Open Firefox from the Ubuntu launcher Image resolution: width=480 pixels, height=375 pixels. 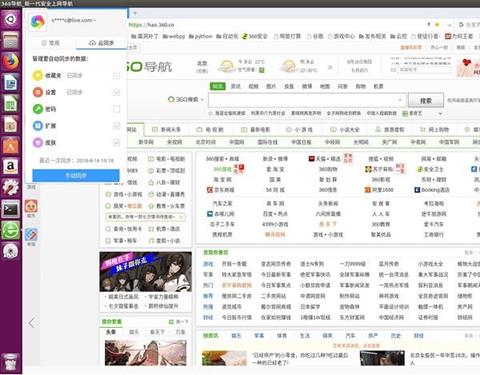tap(11, 62)
